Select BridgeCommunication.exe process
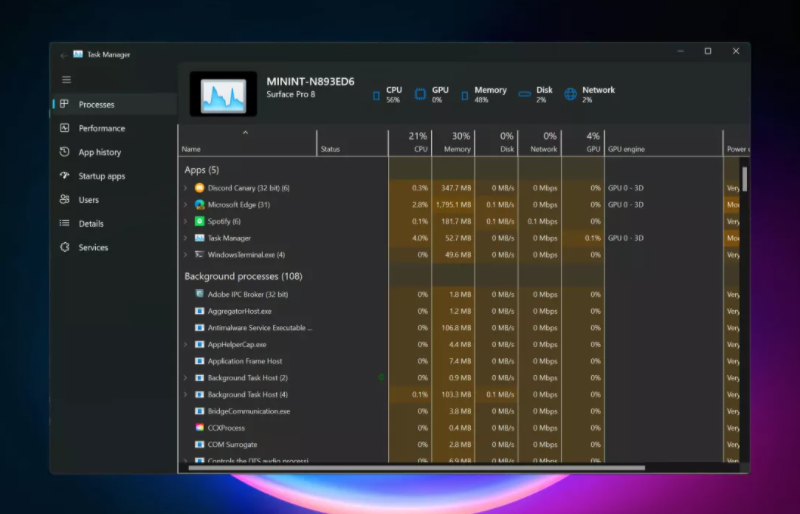The height and width of the screenshot is (514, 800). click(x=459, y=411)
